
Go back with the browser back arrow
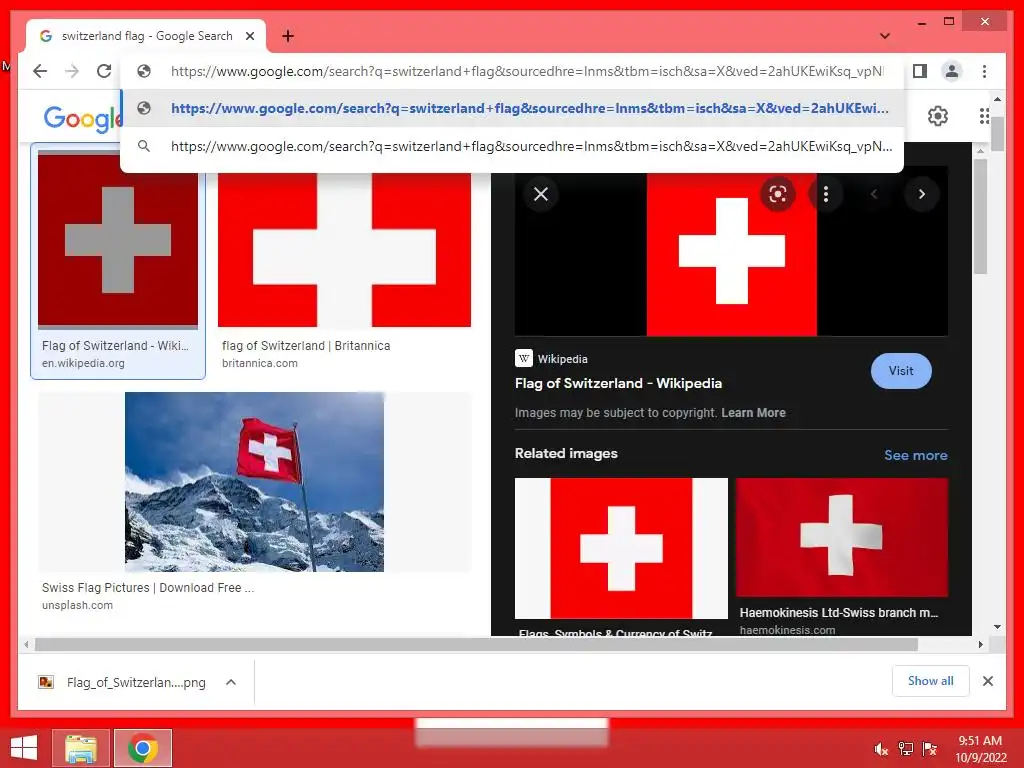pos(40,71)
